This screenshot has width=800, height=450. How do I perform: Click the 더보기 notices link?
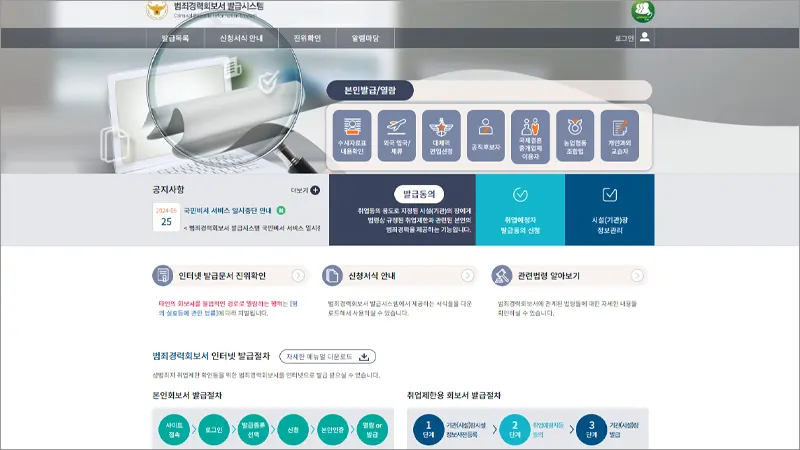299,190
